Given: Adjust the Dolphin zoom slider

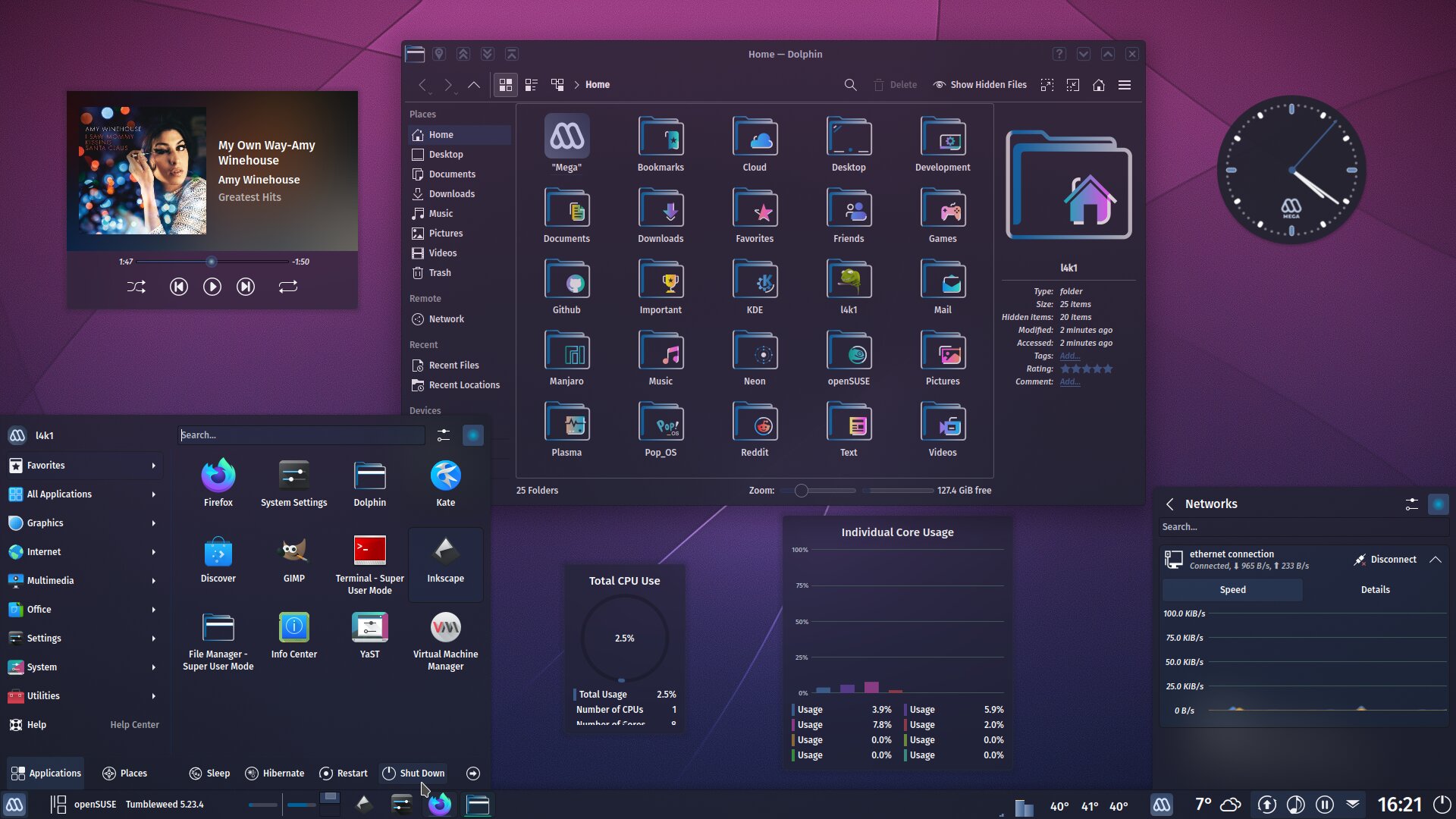Looking at the screenshot, I should point(801,491).
